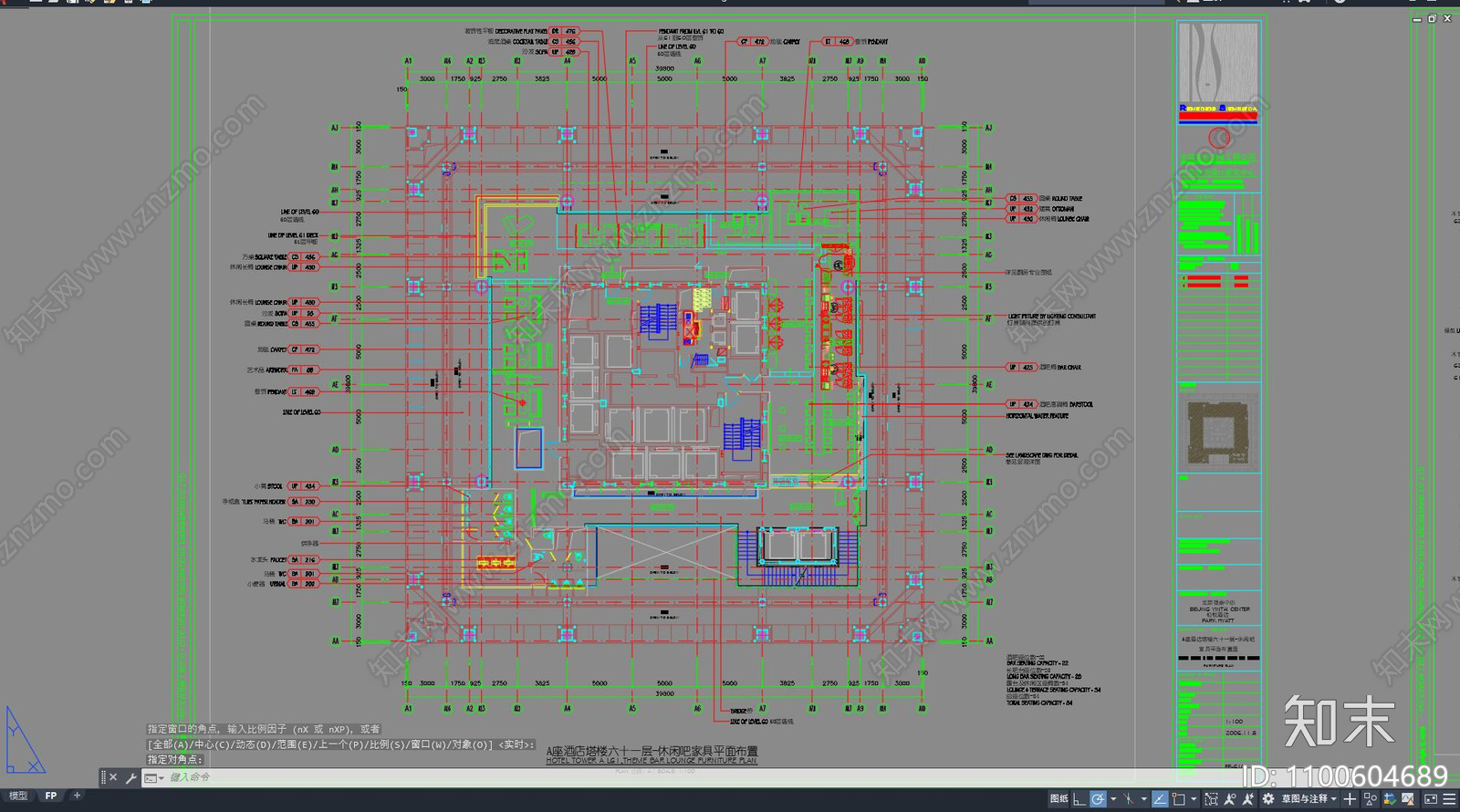This screenshot has width=1460, height=812.
Task: Toggle 图纸 paper space button
Action: pos(1058,799)
